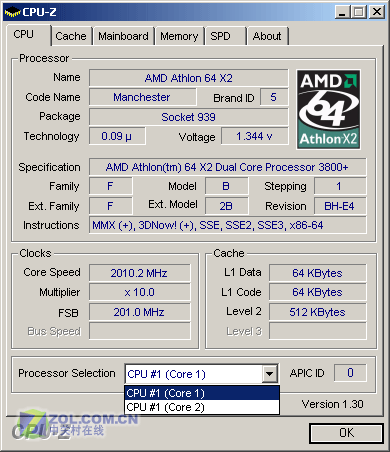Viewport: 390px width, 452px height.
Task: Click the Instructions field listing MMX, SSE
Action: click(227, 225)
